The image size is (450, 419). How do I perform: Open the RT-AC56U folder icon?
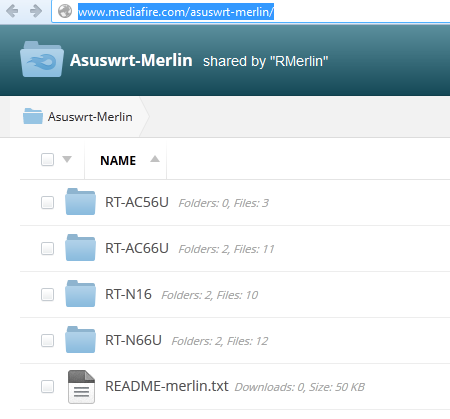click(x=80, y=202)
